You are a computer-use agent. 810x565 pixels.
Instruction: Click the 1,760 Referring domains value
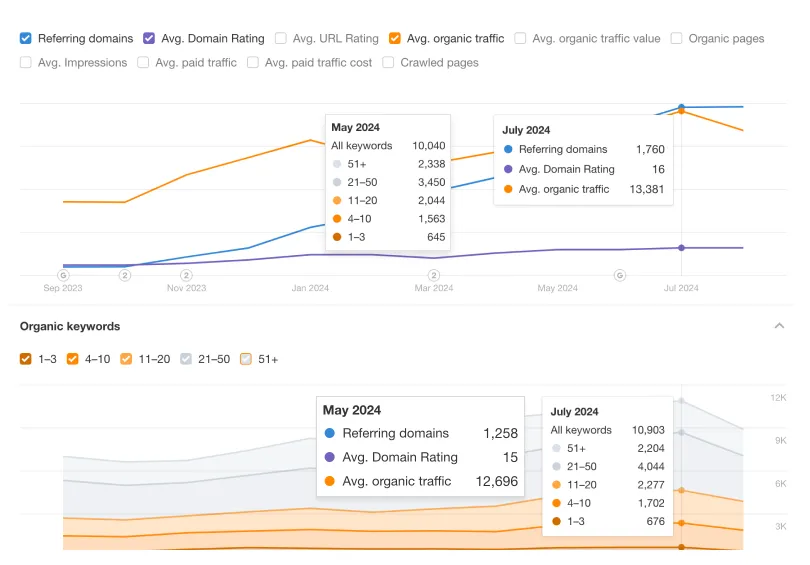click(650, 149)
